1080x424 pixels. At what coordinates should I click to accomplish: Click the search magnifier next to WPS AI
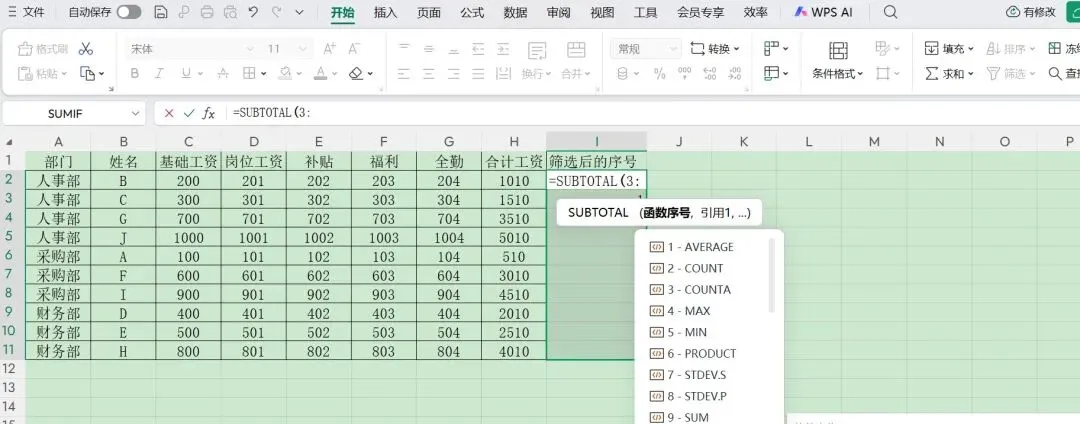[x=891, y=12]
